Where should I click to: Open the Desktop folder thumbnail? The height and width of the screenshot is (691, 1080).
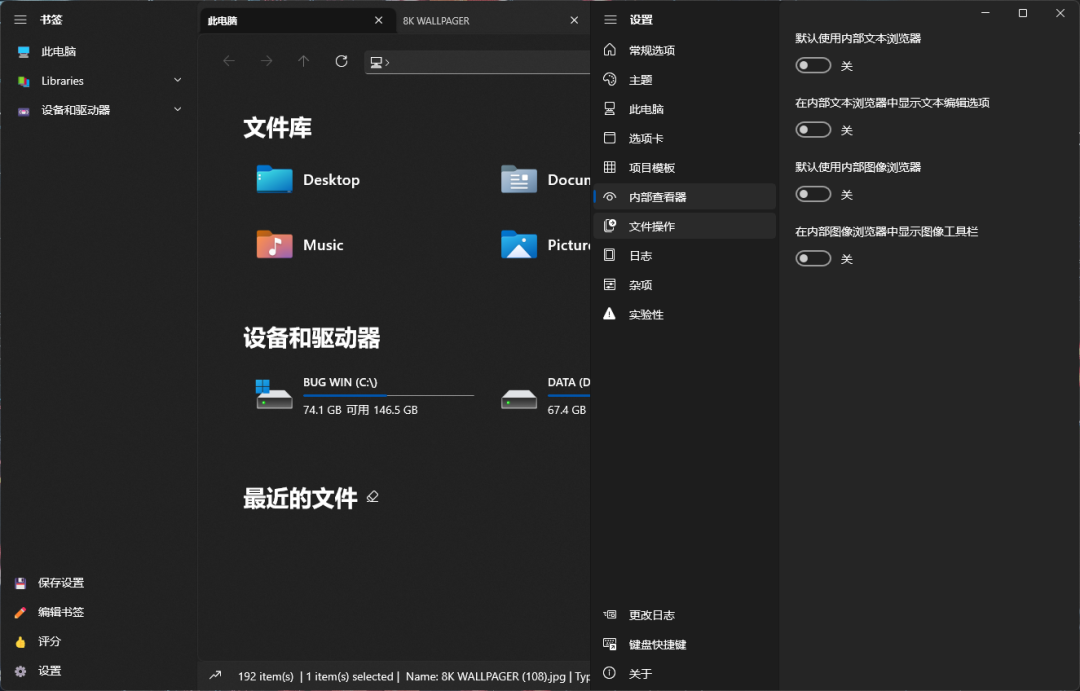click(273, 180)
